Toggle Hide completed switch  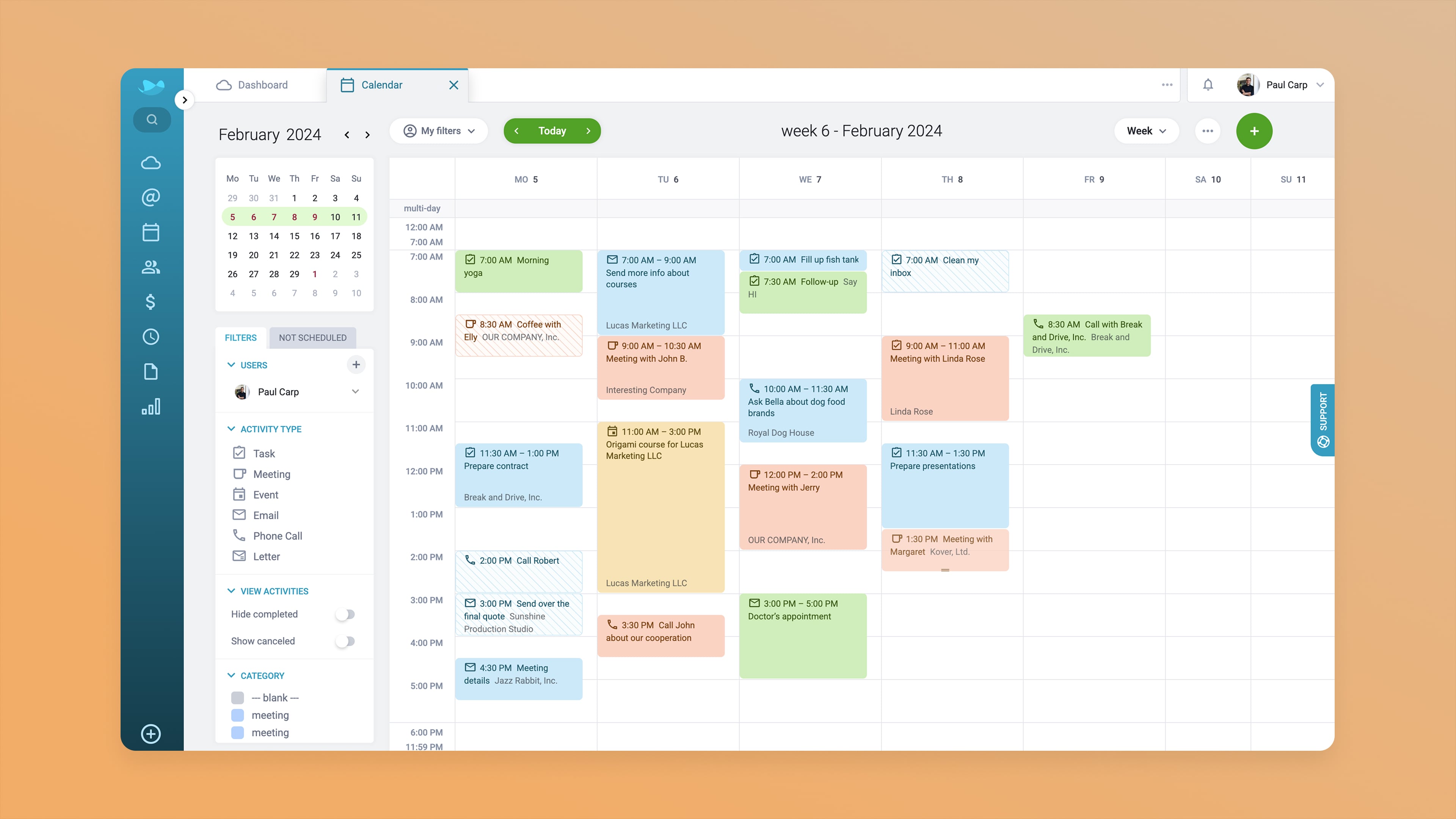point(345,614)
